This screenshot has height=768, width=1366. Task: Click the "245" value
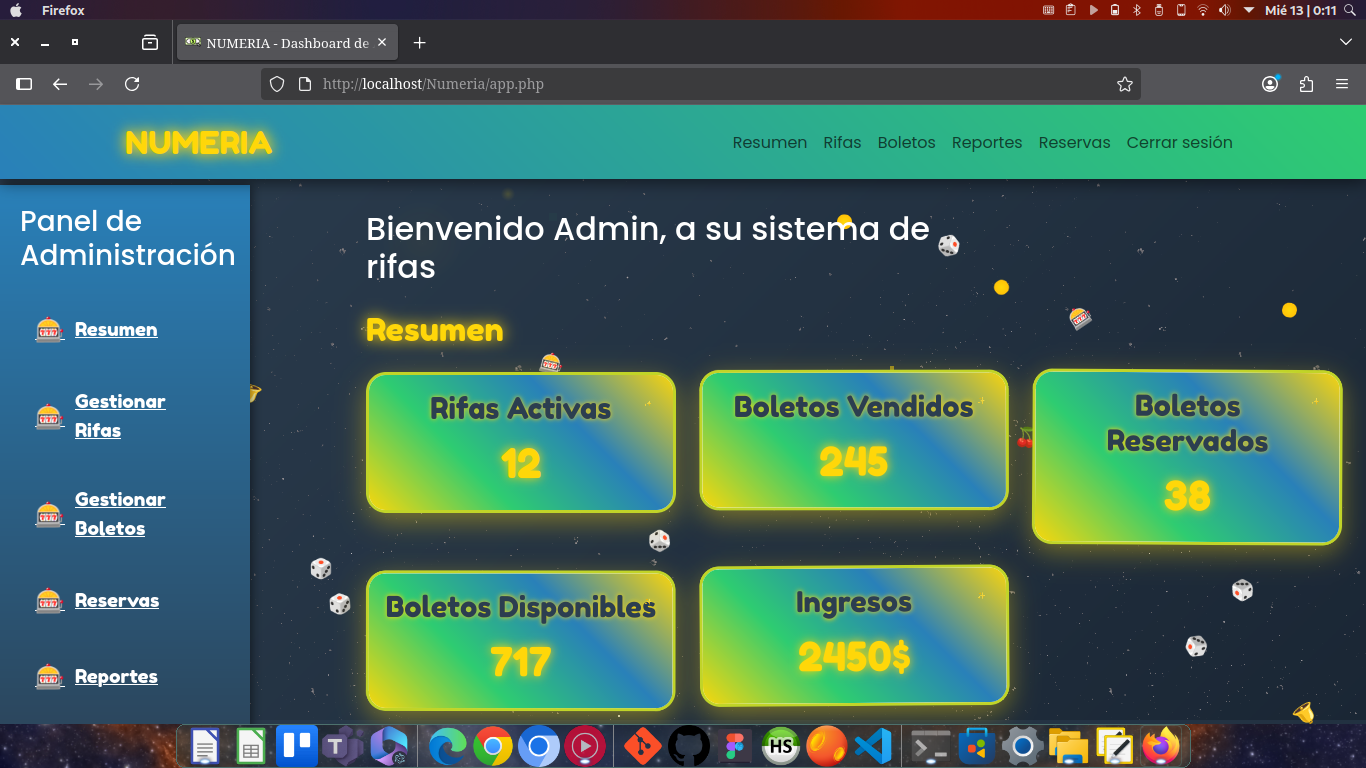[x=854, y=461]
